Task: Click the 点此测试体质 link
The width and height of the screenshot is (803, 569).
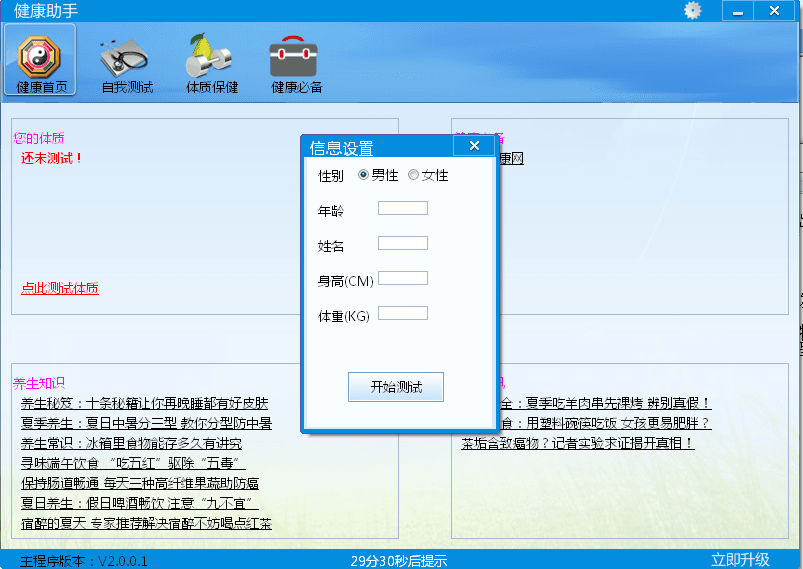Action: tap(60, 289)
